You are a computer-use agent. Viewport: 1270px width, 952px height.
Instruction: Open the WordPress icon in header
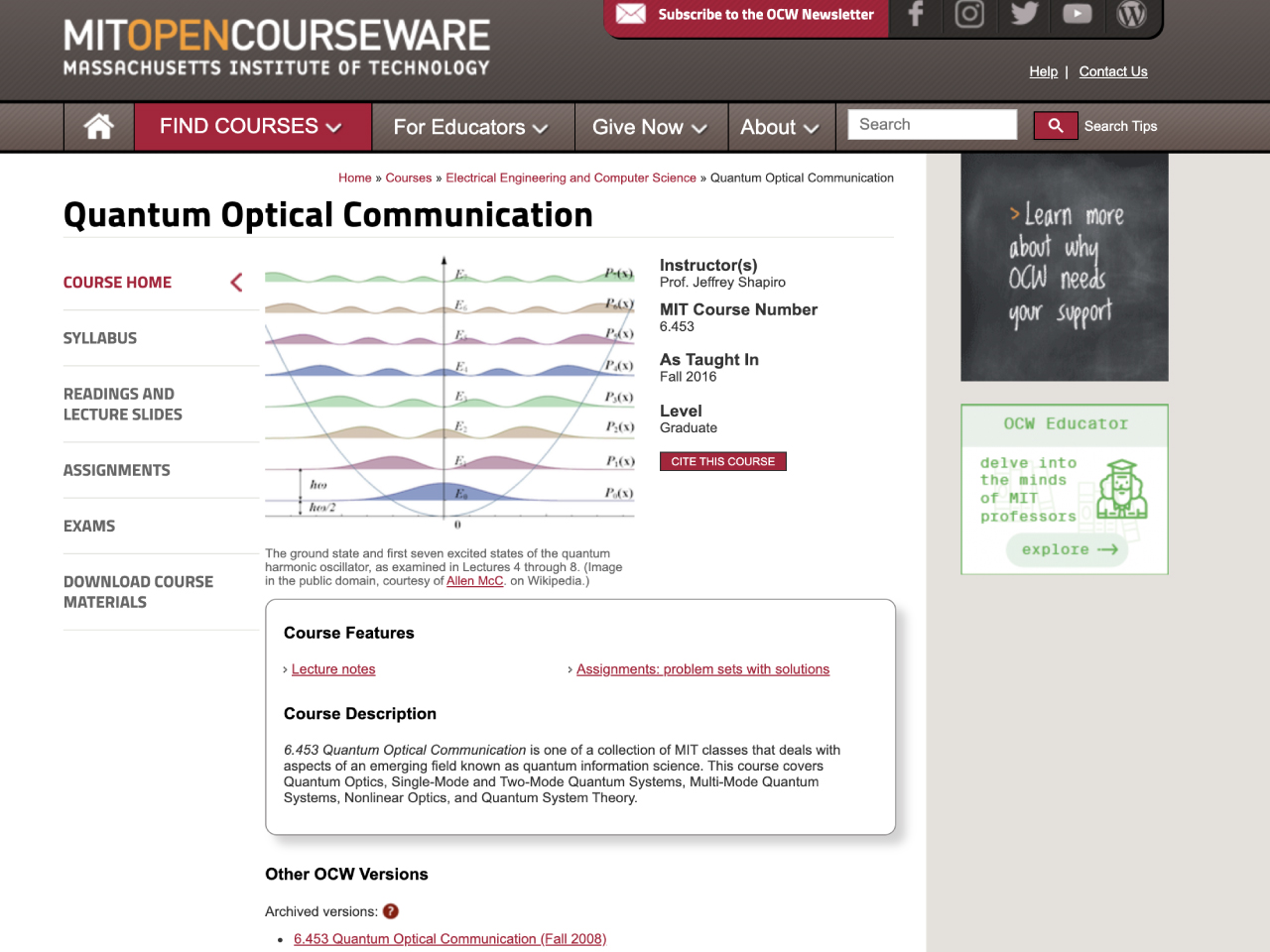pyautogui.click(x=1131, y=14)
